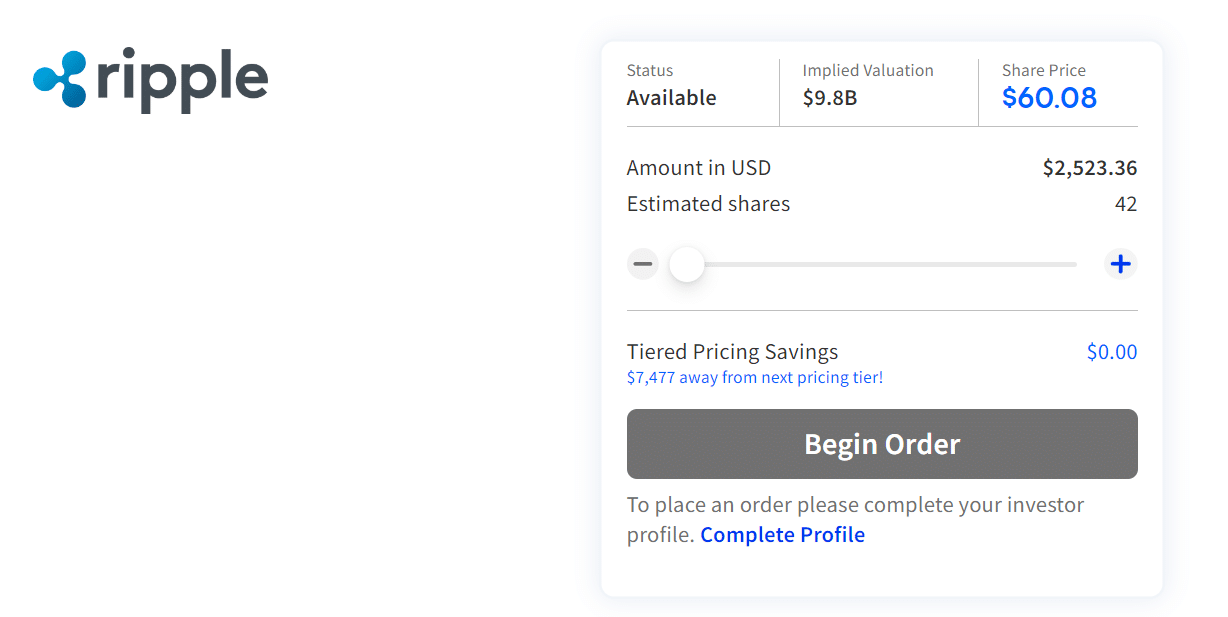The width and height of the screenshot is (1228, 617).
Task: Click the $2,523.36 amount value
Action: point(1089,168)
